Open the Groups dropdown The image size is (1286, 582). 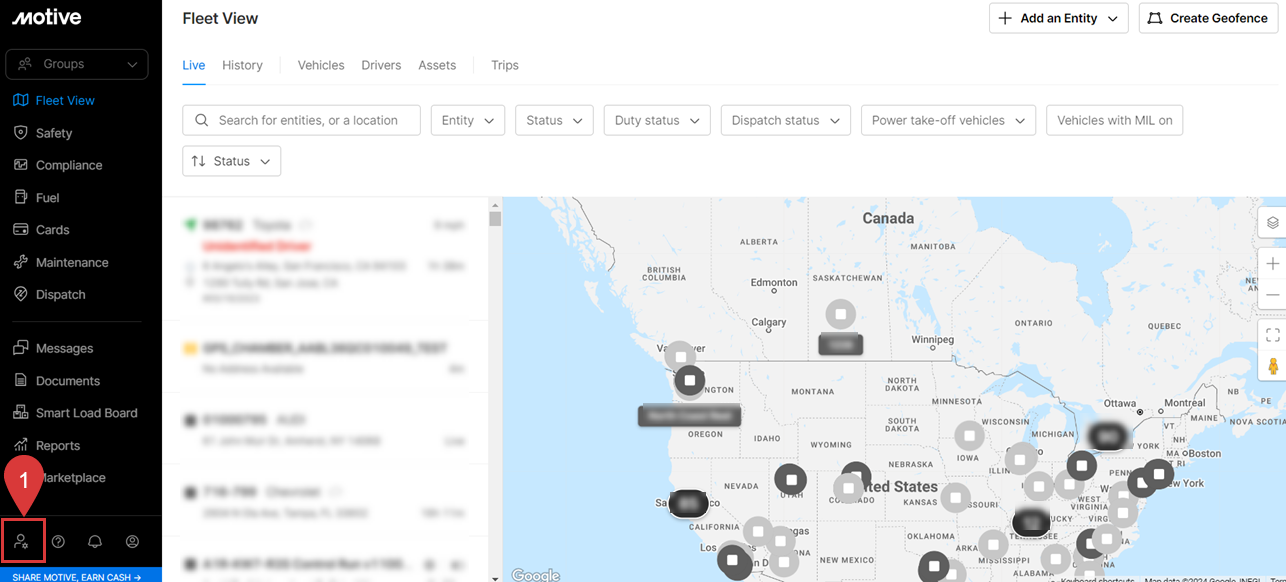[77, 64]
